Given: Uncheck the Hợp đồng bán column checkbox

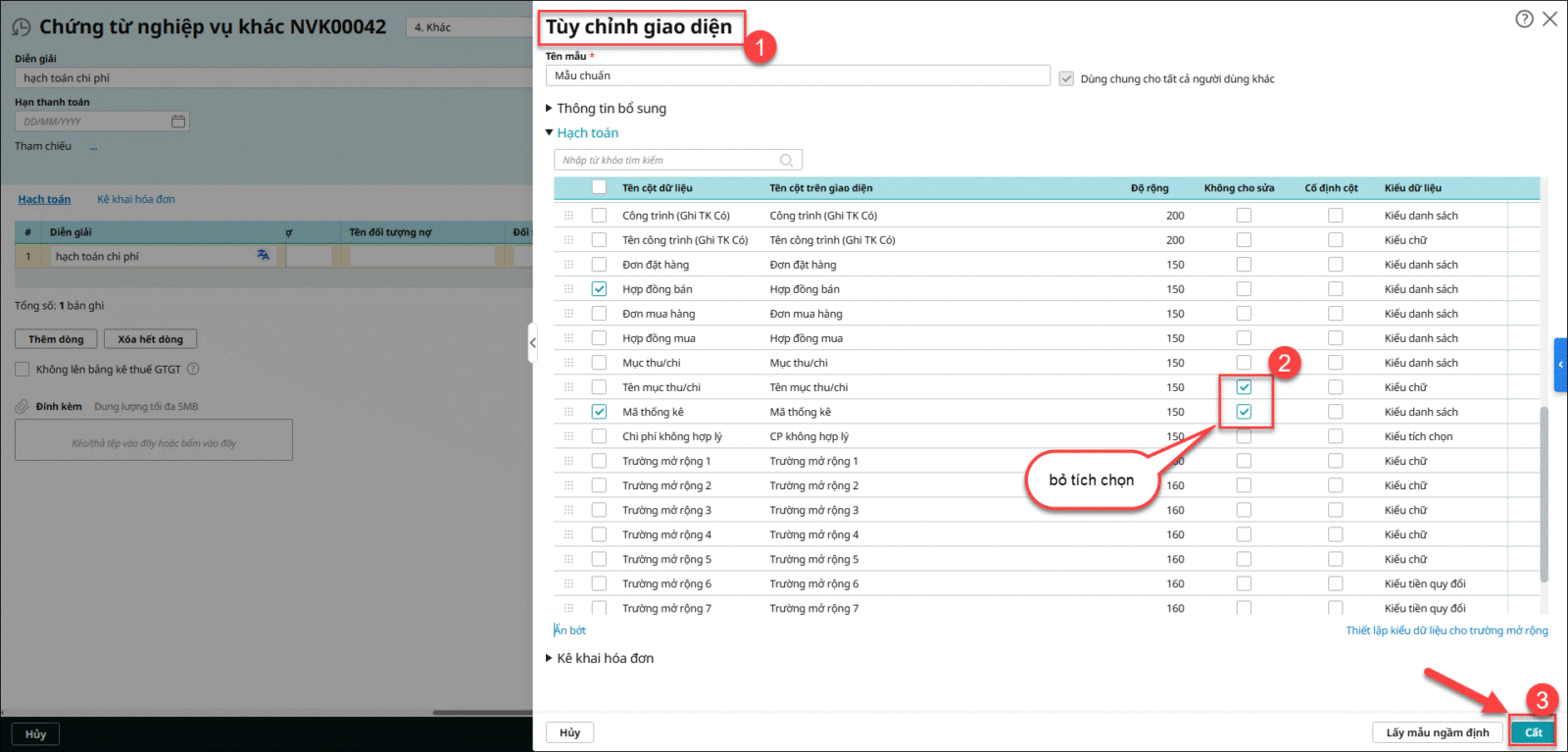Looking at the screenshot, I should 599,289.
